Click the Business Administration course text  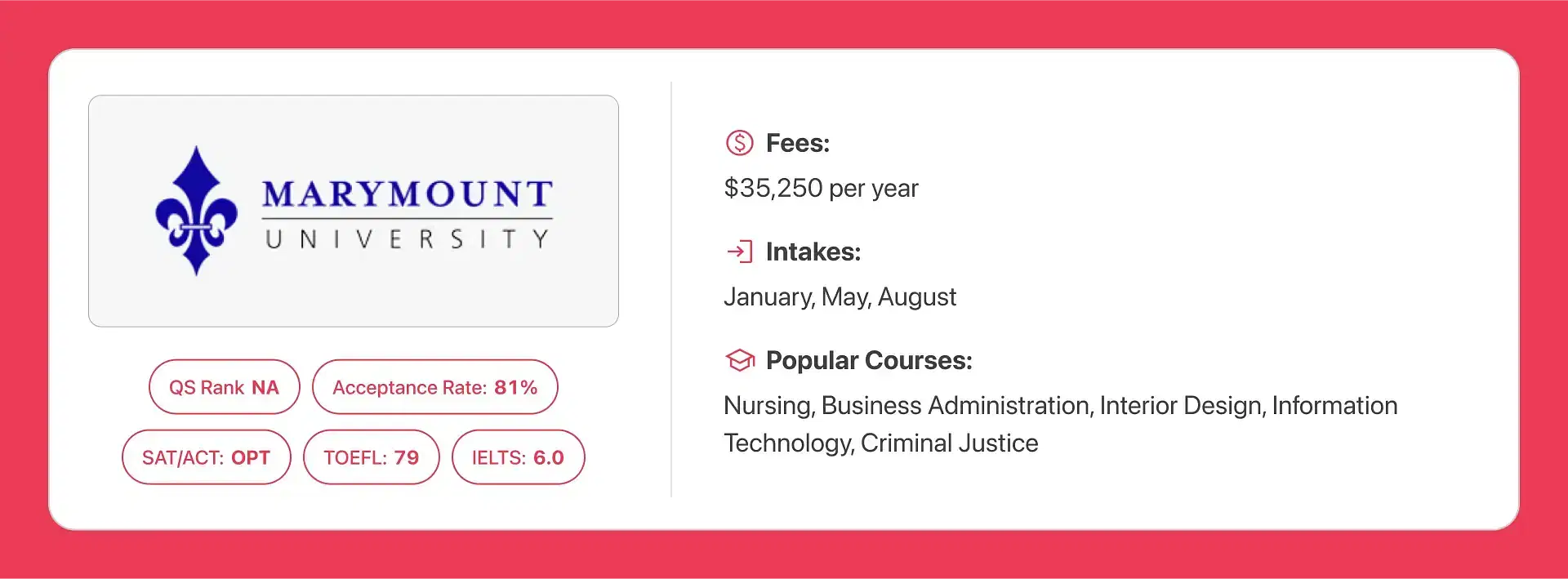click(x=956, y=406)
